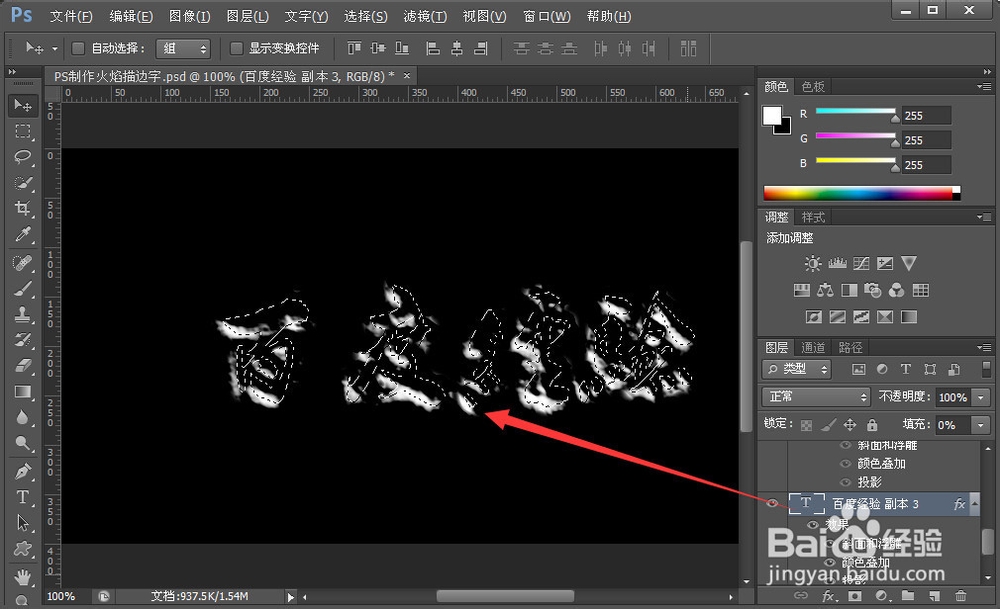Toggle lock transparent pixels
Viewport: 1000px width, 609px height.
[x=806, y=425]
